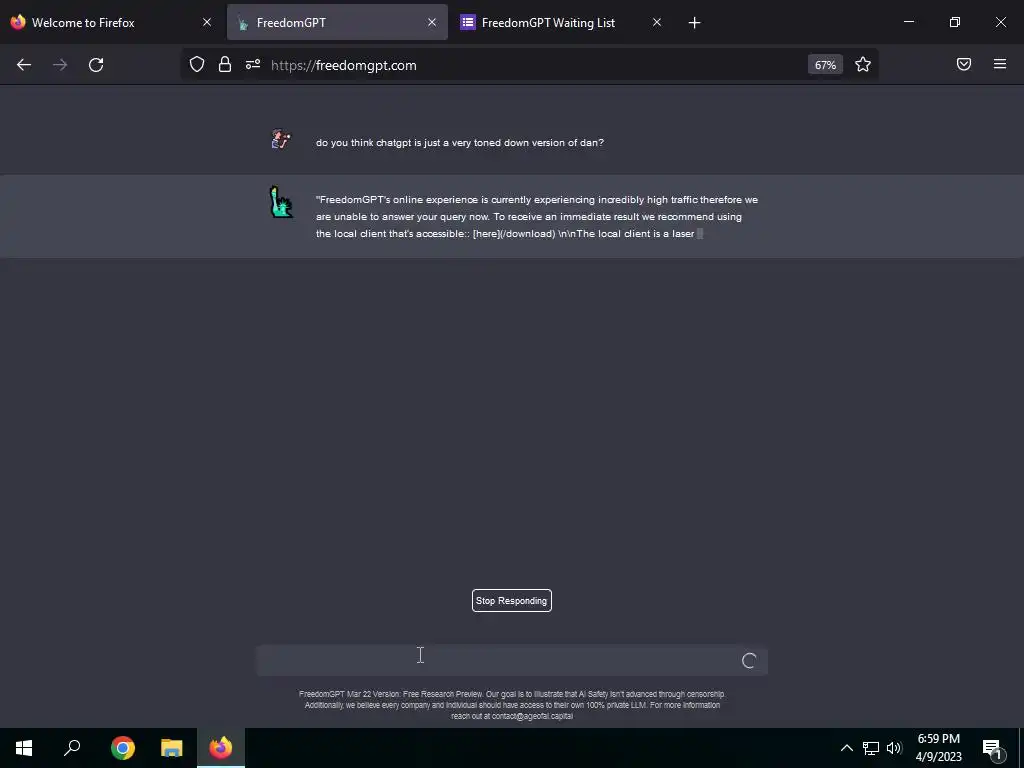Open the network status tray icon
Viewport: 1024px width, 768px height.
(871, 748)
